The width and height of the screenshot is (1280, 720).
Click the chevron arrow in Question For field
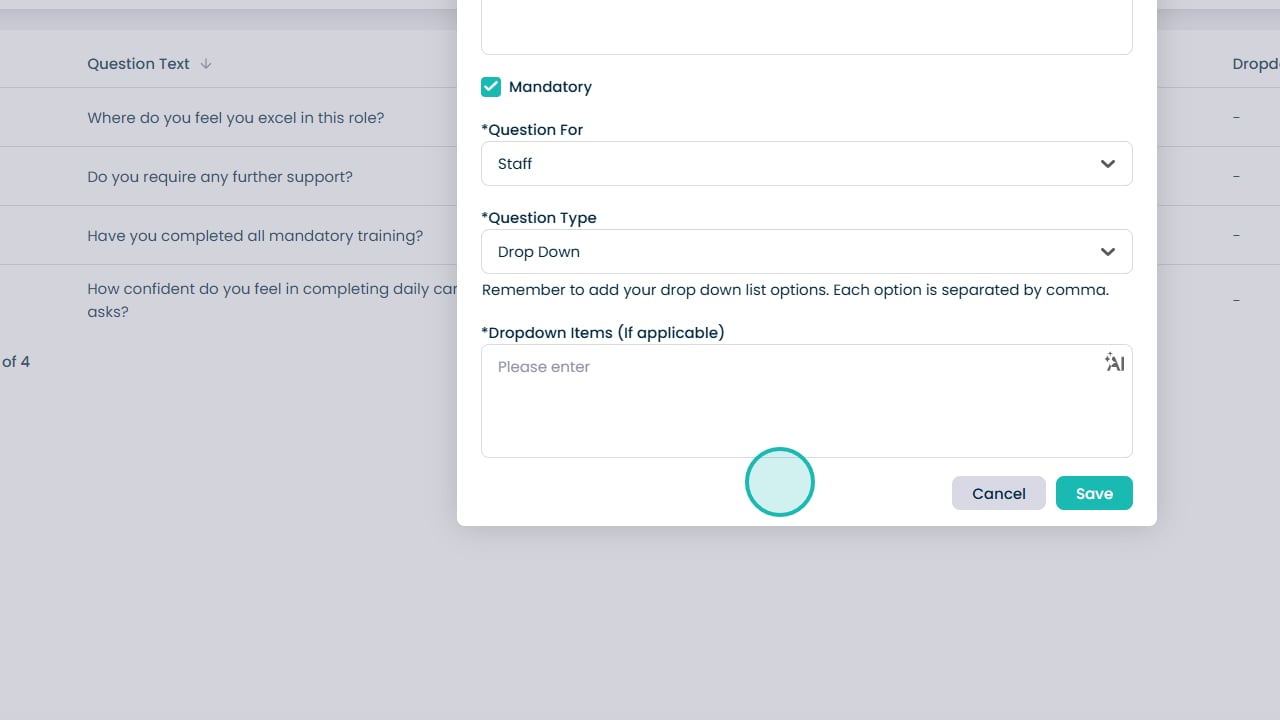tap(1107, 164)
